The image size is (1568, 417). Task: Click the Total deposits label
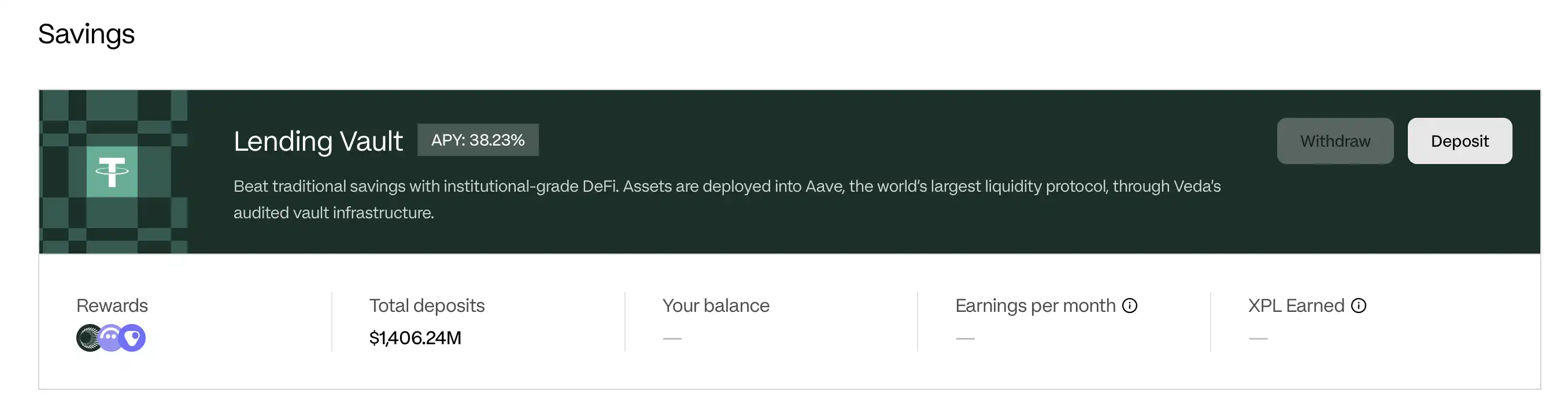[x=427, y=305]
